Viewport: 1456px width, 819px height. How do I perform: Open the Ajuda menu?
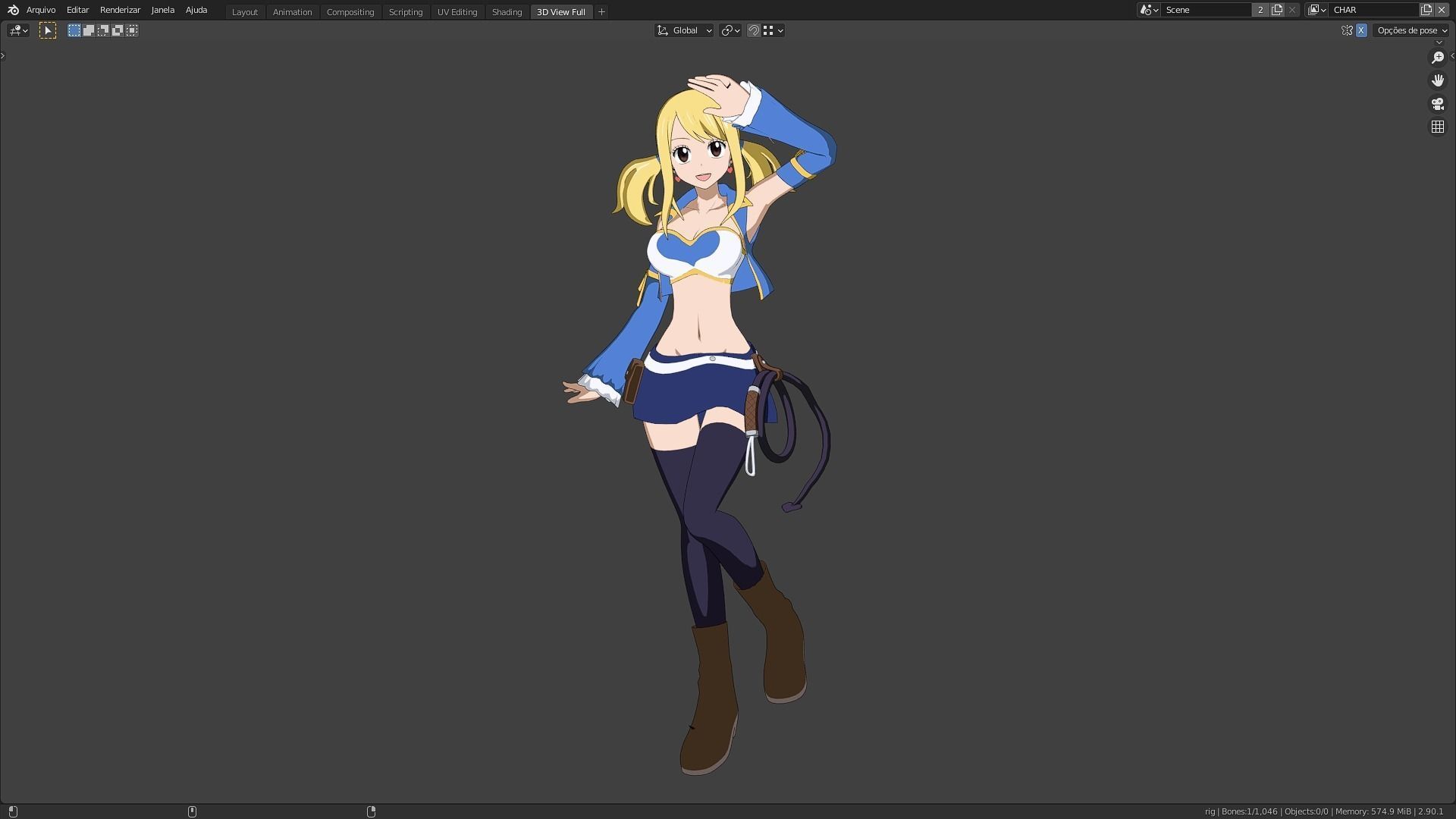coord(196,10)
